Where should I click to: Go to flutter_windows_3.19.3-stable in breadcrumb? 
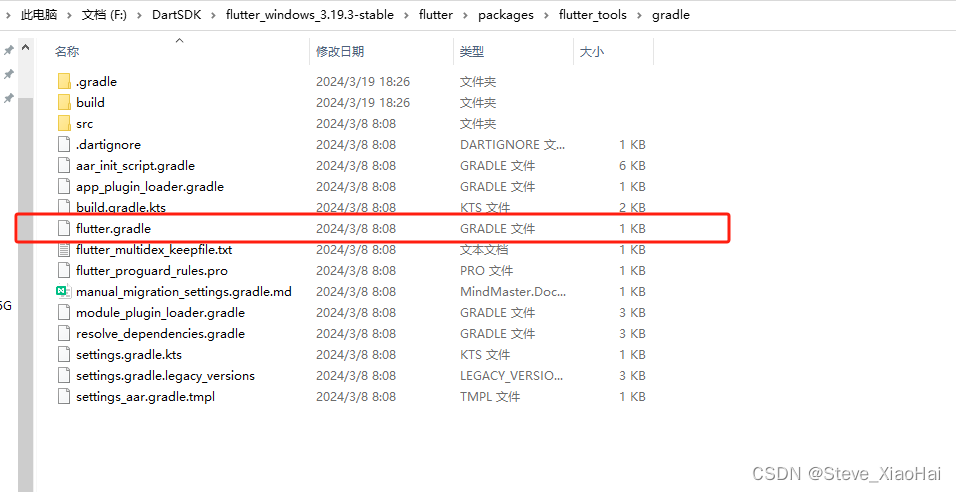tap(310, 15)
